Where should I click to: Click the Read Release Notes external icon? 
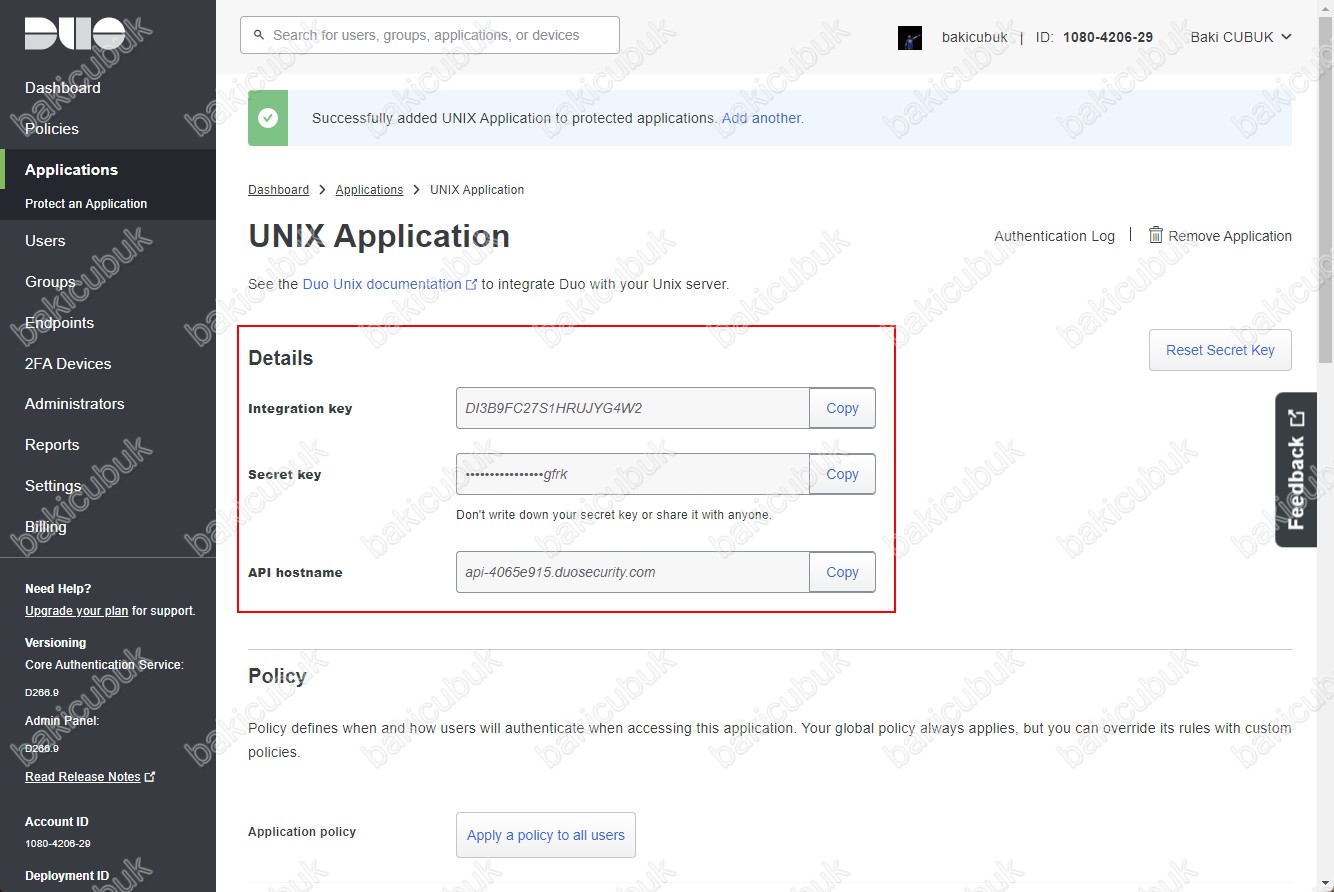click(x=150, y=776)
